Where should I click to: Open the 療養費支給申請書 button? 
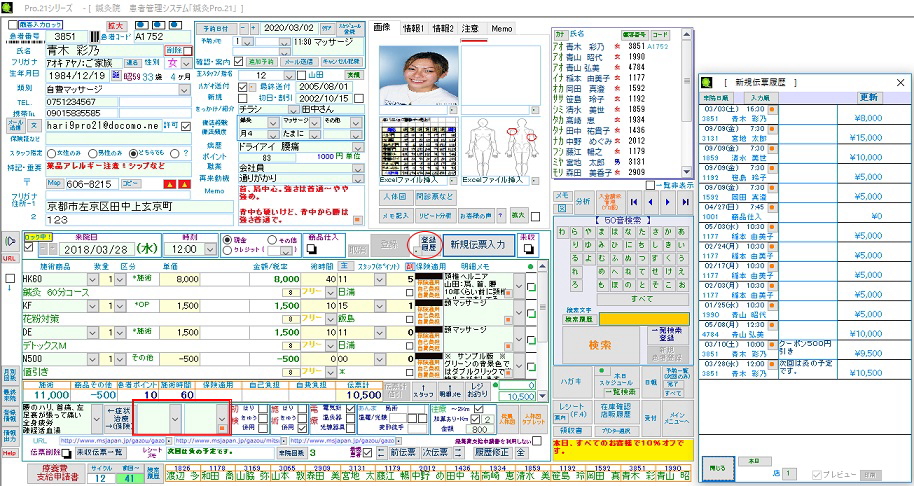[x=56, y=474]
